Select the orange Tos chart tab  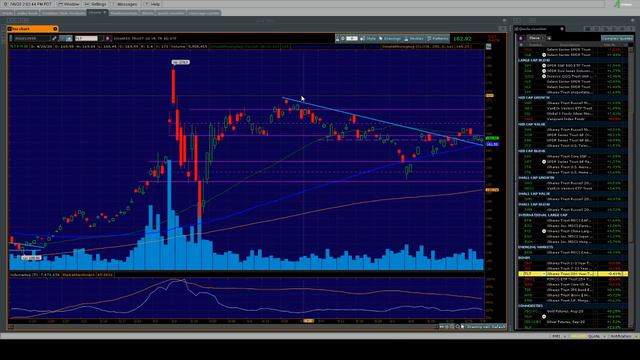point(32,29)
